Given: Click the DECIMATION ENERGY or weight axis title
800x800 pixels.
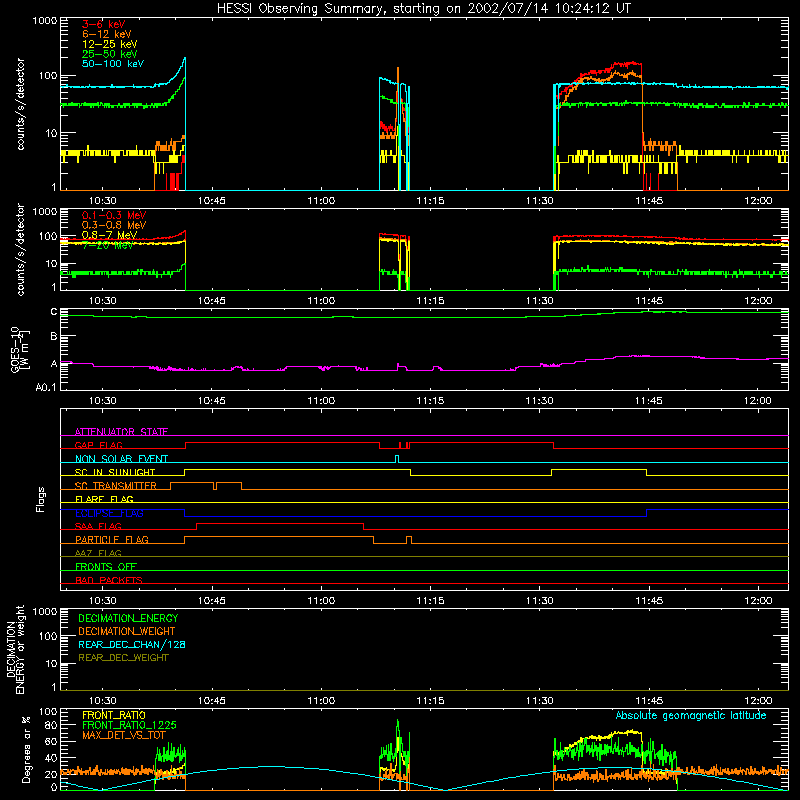Looking at the screenshot, I should pos(15,649).
